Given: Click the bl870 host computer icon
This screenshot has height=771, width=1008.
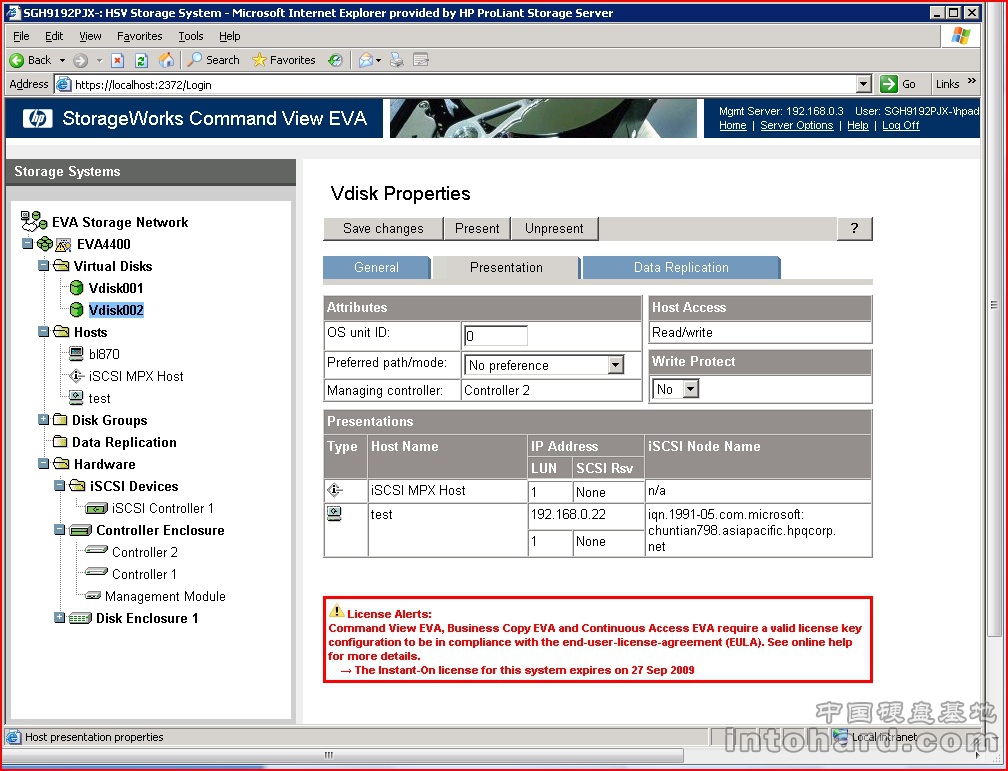Looking at the screenshot, I should tap(76, 354).
